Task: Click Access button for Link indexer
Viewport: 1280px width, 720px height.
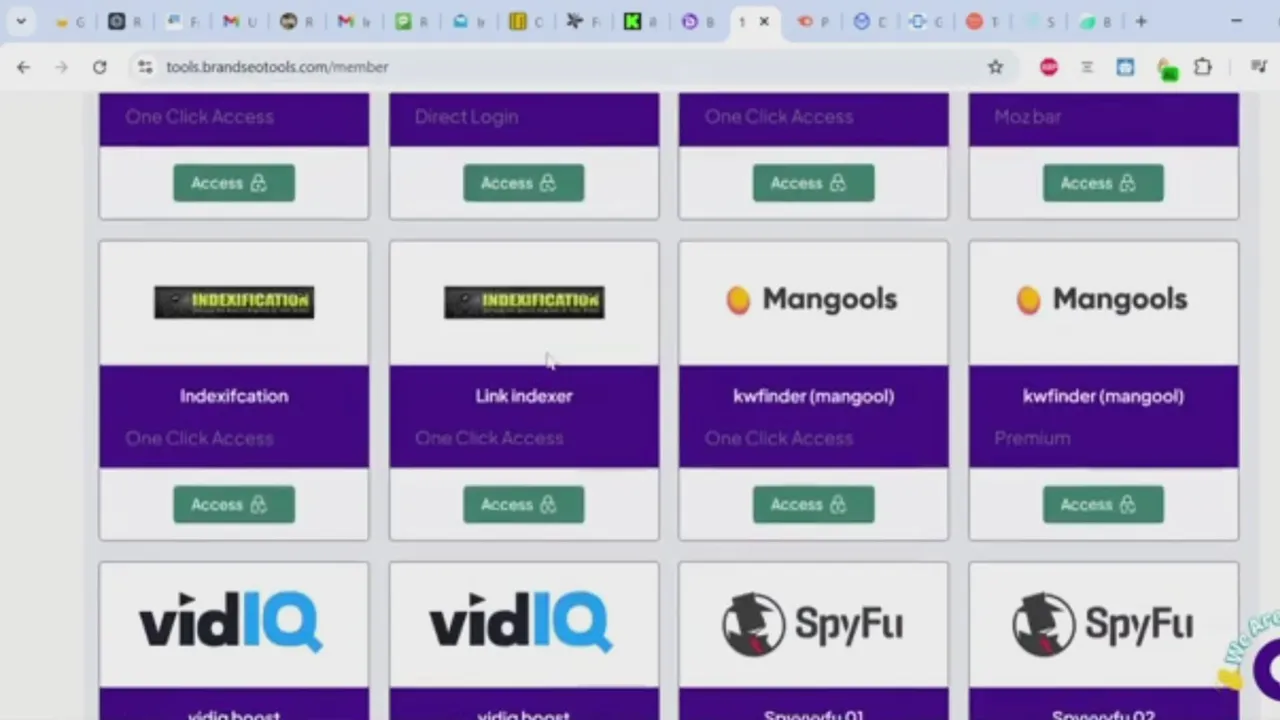Action: click(523, 504)
